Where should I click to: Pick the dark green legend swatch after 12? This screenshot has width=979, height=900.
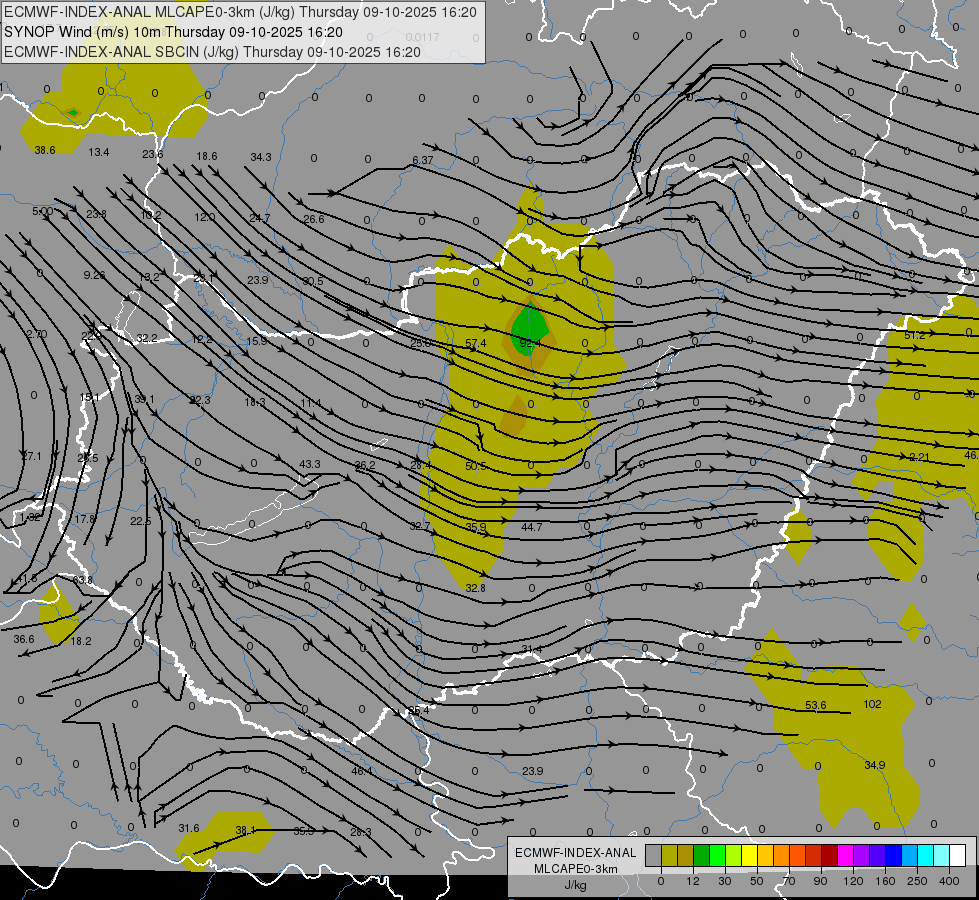click(701, 855)
